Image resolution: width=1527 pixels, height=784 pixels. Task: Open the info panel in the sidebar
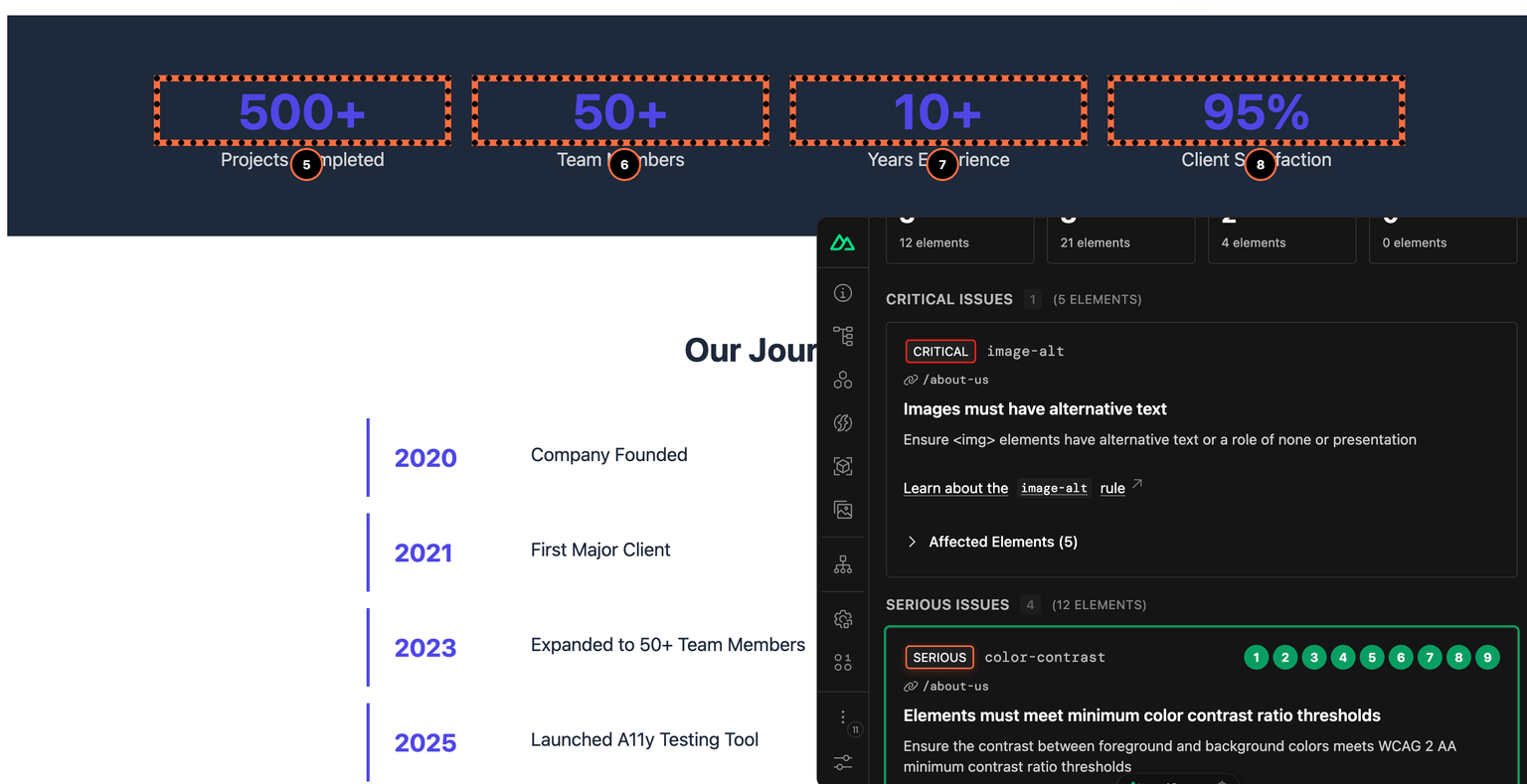tap(843, 293)
